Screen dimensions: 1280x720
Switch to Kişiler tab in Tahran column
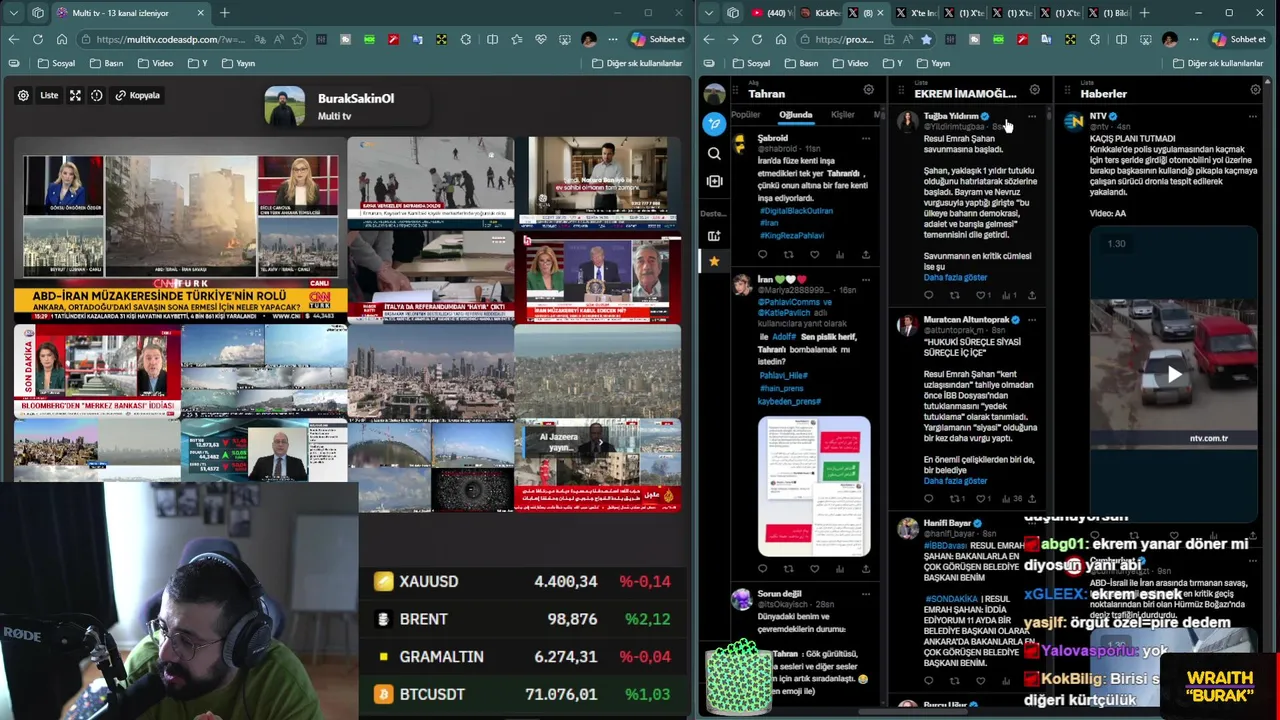pos(842,115)
